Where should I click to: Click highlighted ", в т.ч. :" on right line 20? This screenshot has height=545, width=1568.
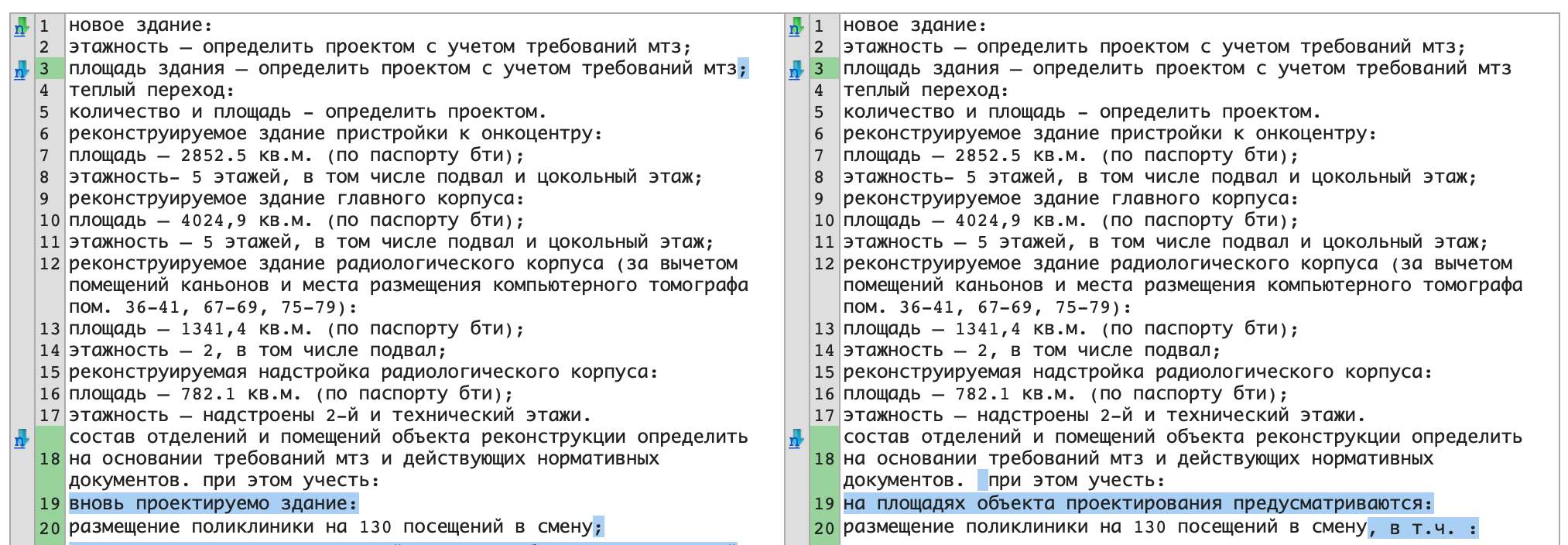pos(1422,528)
